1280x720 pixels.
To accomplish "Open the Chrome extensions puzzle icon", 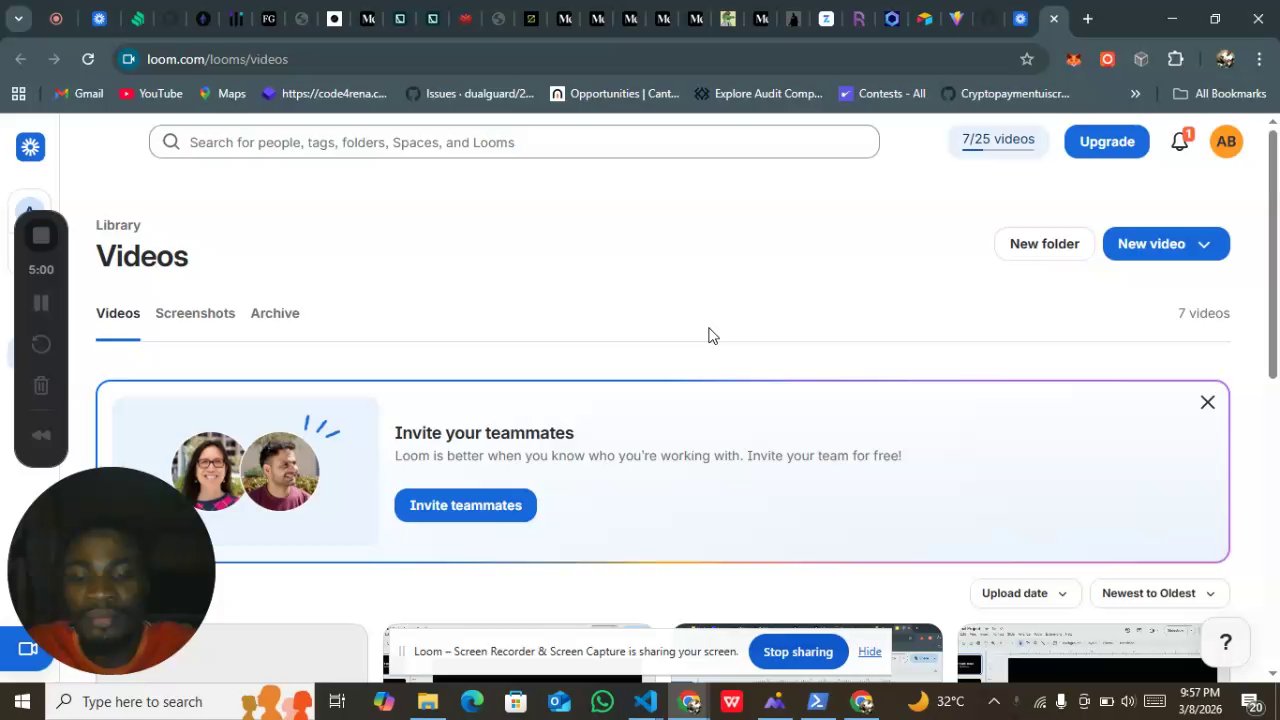I will (x=1175, y=59).
